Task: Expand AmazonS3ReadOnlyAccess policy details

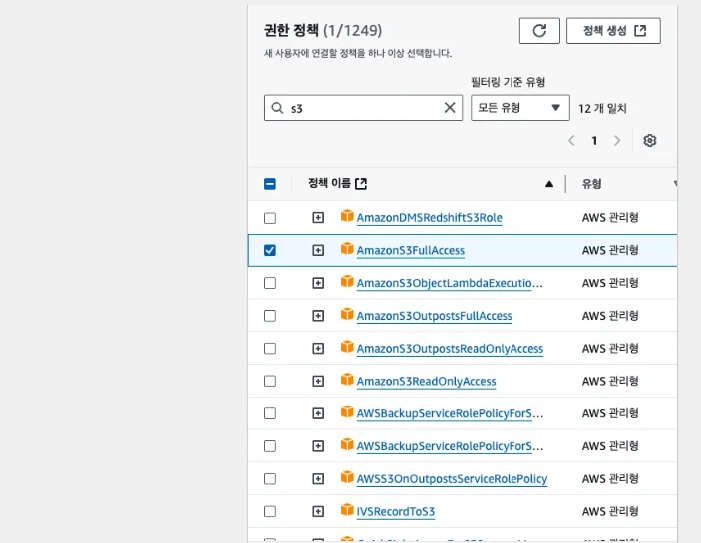Action: [318, 381]
